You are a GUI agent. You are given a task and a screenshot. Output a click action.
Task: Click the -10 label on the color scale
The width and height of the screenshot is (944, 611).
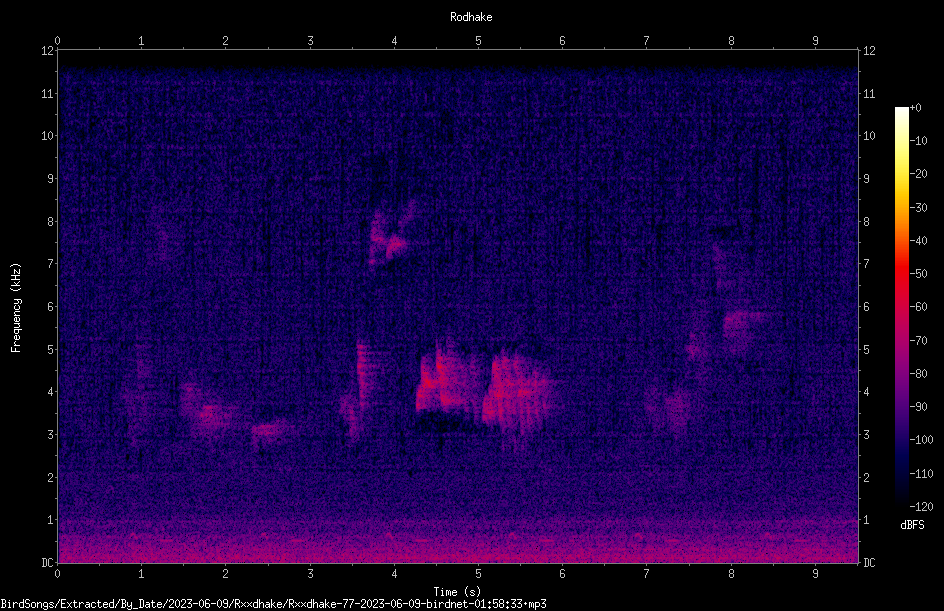(x=918, y=141)
